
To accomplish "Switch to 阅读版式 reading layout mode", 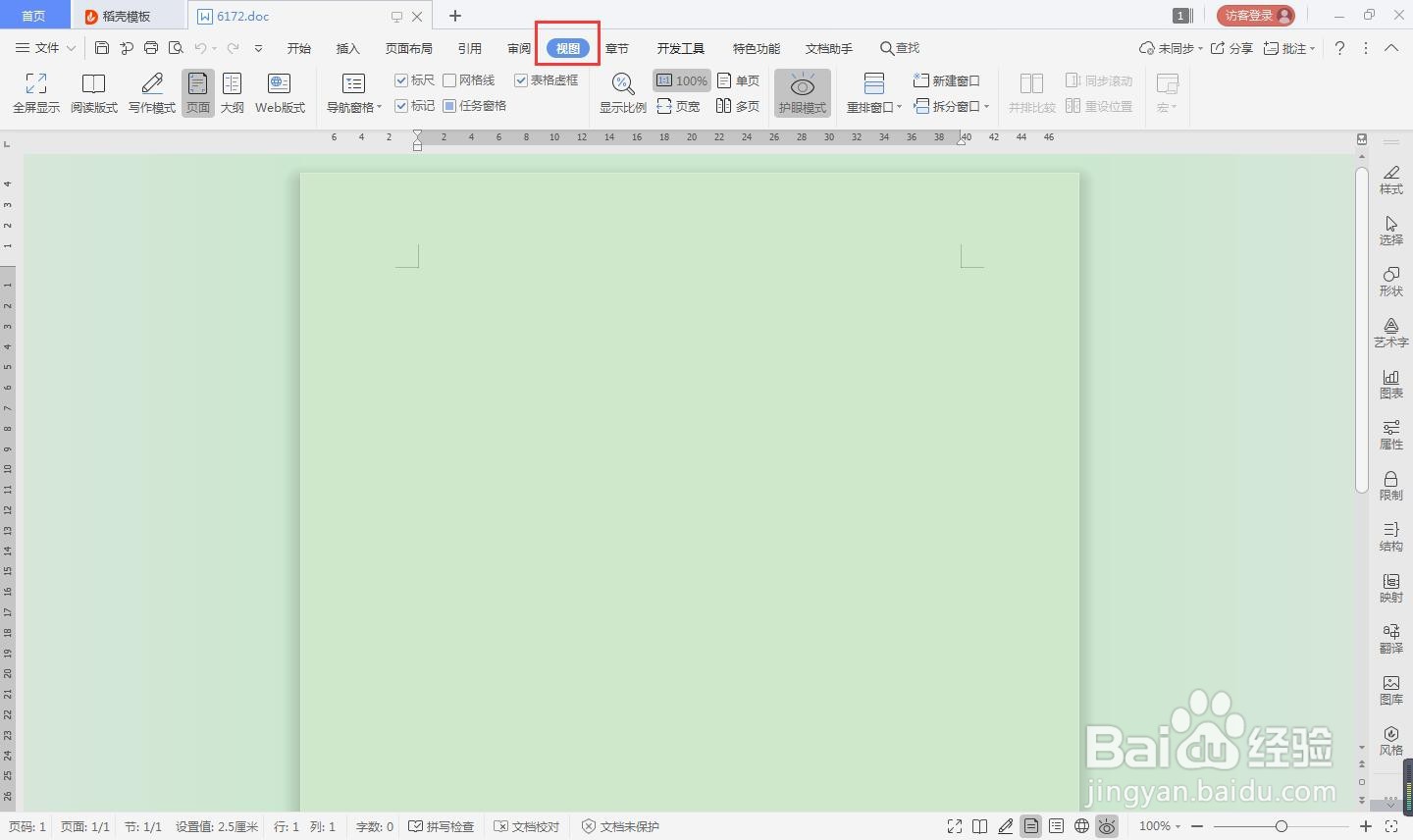I will [x=94, y=92].
